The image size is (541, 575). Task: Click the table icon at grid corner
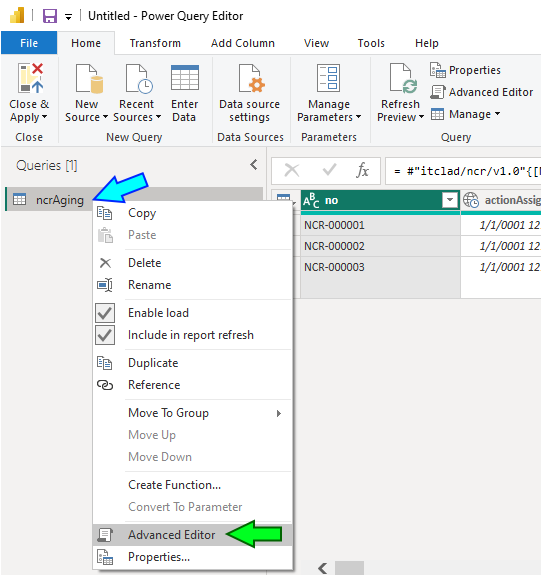pyautogui.click(x=283, y=200)
